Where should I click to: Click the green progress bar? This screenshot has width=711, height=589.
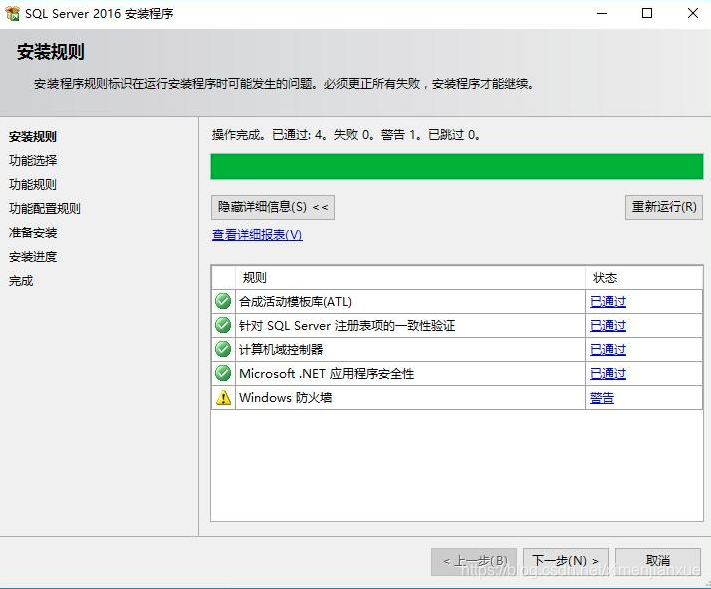coord(457,166)
